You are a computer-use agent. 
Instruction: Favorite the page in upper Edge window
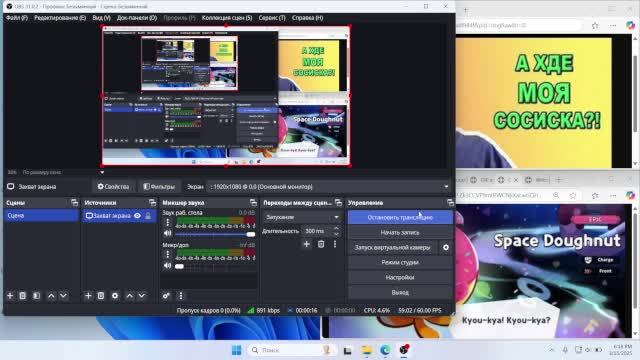click(595, 25)
